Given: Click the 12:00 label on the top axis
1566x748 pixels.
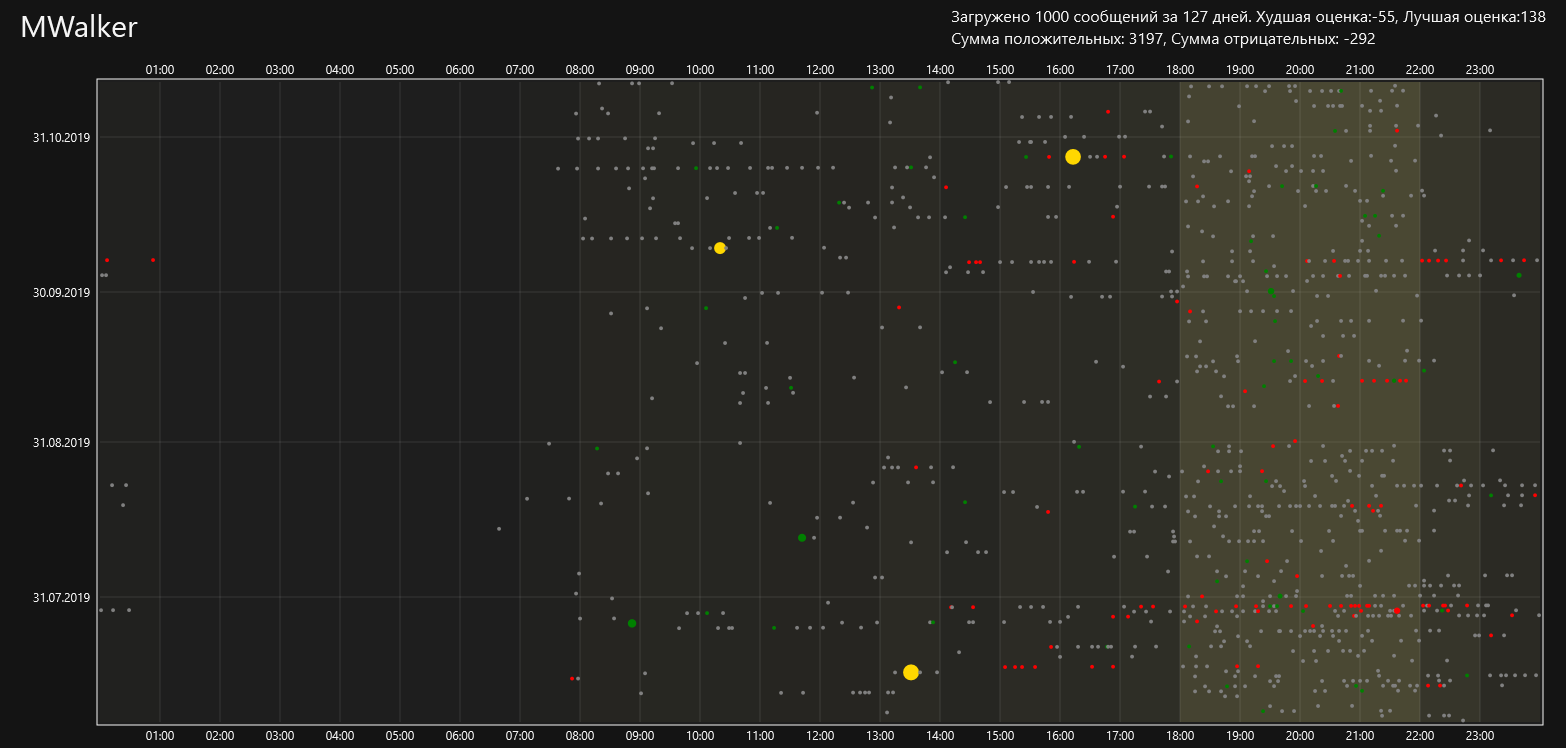Looking at the screenshot, I should tap(820, 69).
